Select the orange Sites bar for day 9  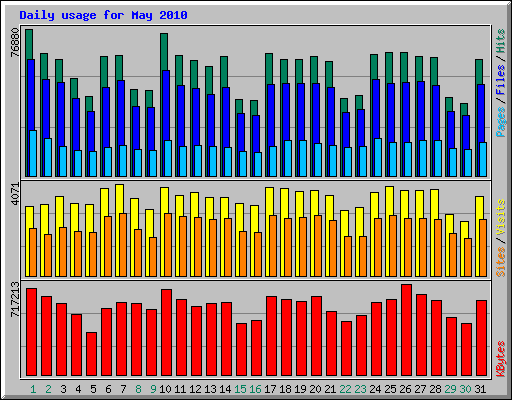(153, 257)
